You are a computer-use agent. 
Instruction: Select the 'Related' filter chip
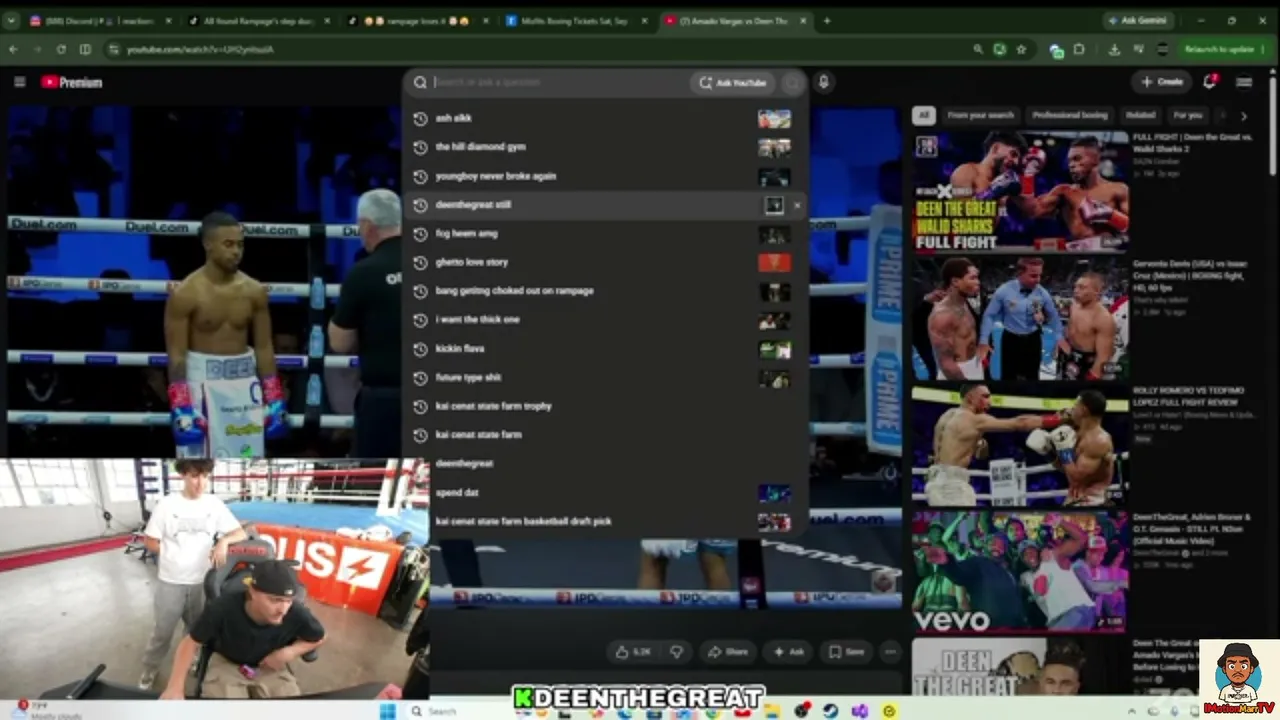coord(1140,115)
